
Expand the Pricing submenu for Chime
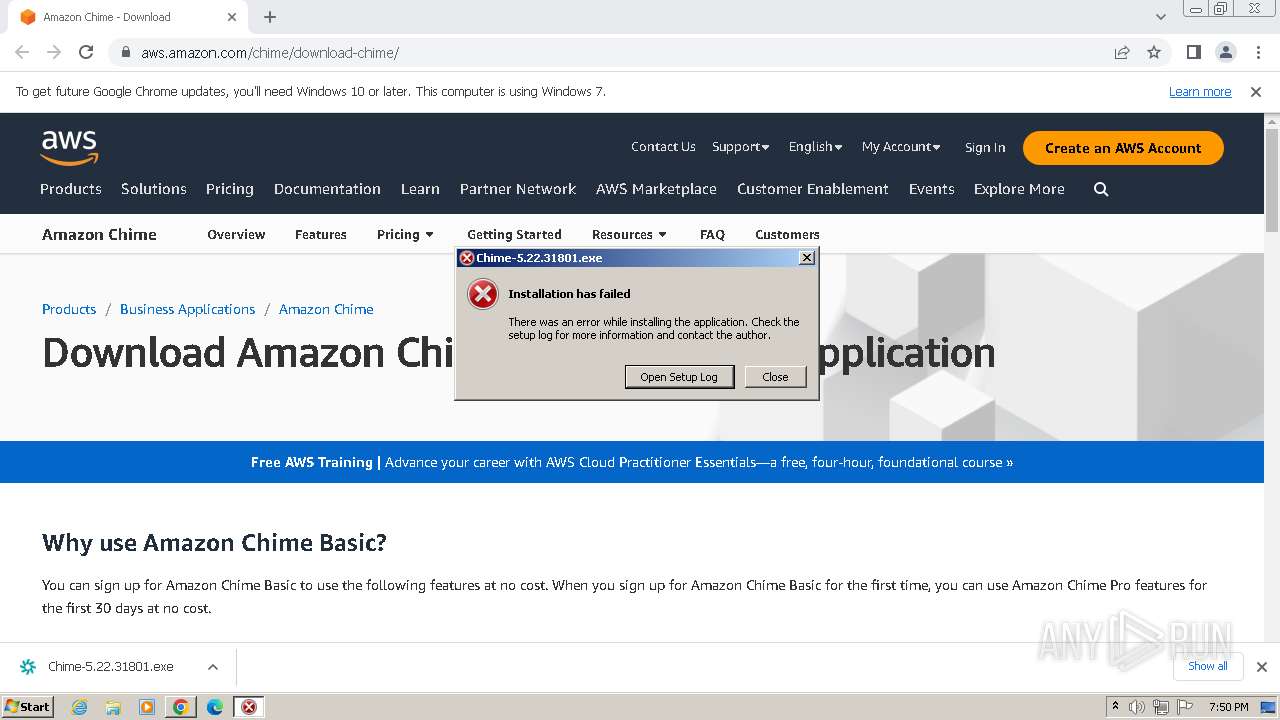[405, 235]
